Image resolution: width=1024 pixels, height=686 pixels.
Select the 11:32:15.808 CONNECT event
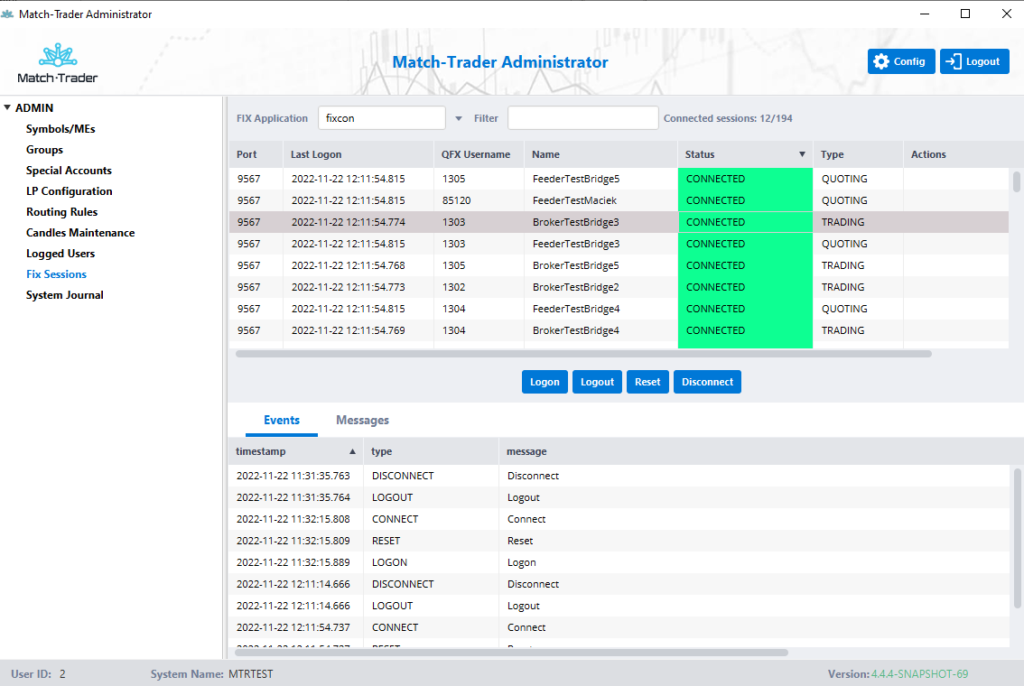[x=619, y=519]
